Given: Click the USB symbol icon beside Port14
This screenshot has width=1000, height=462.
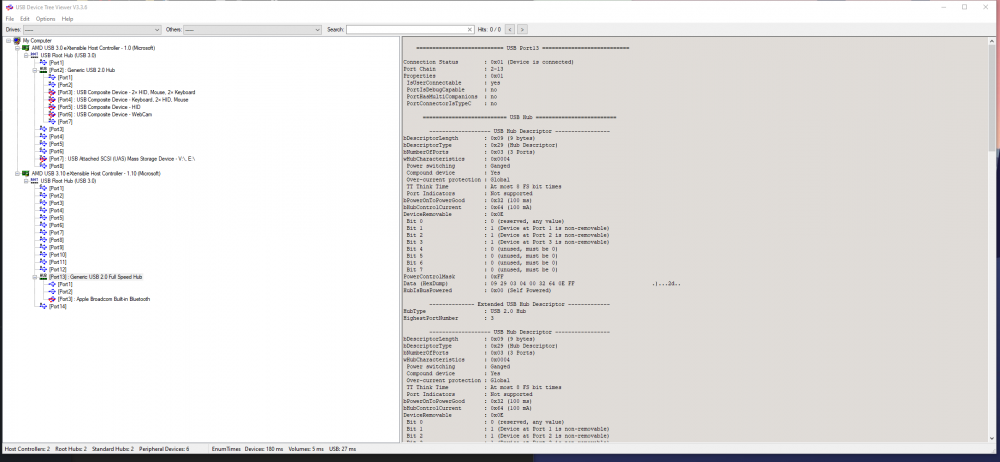Looking at the screenshot, I should point(43,307).
